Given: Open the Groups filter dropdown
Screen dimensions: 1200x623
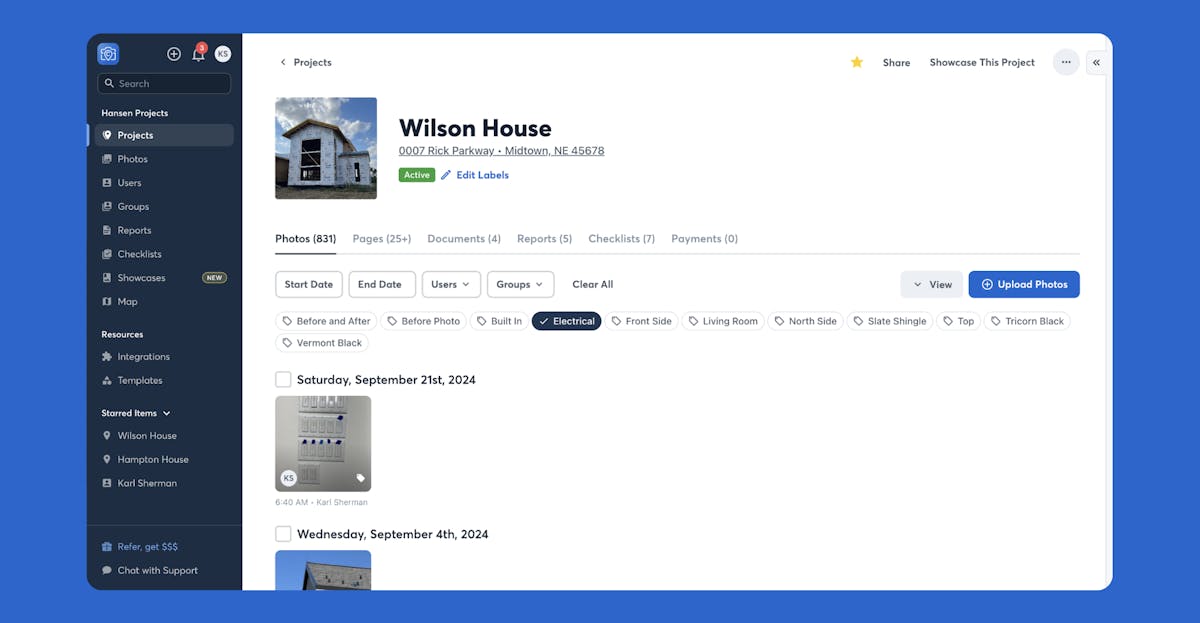Looking at the screenshot, I should click(520, 284).
